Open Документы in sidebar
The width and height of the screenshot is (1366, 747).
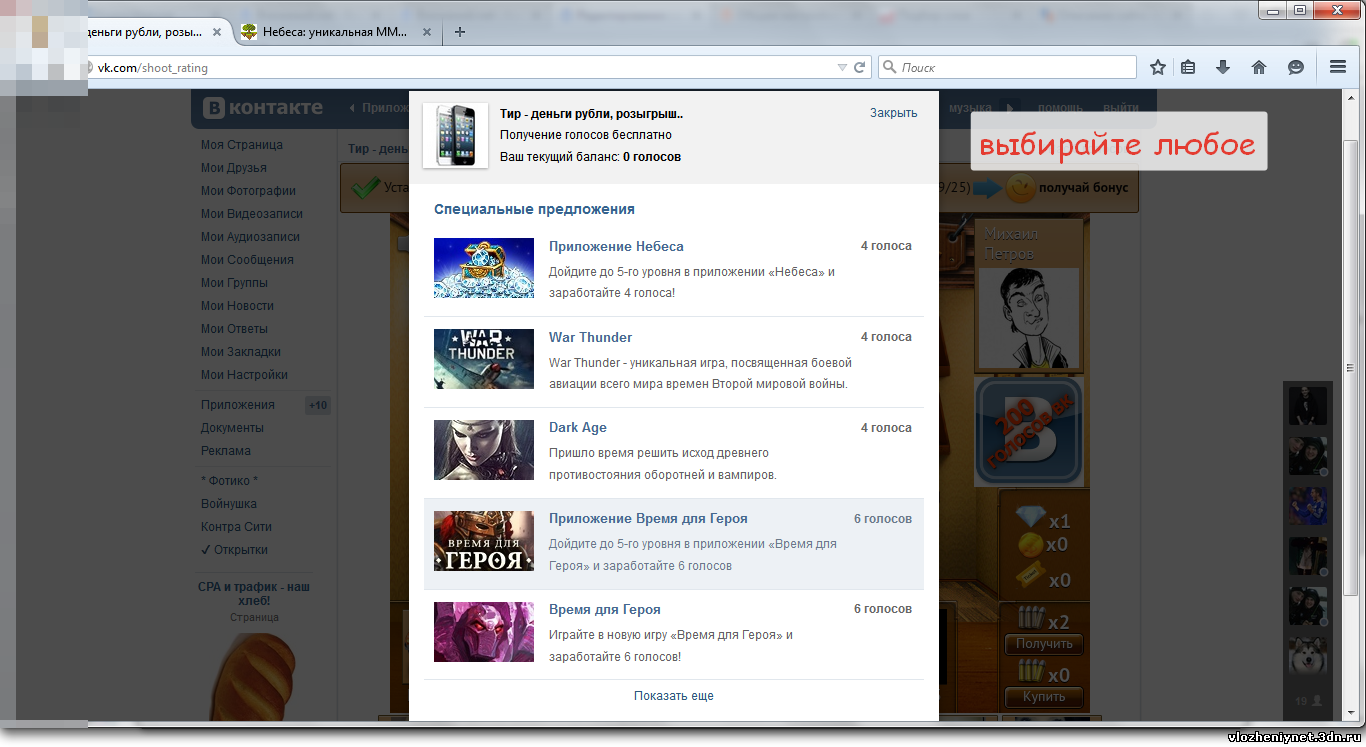[x=232, y=428]
